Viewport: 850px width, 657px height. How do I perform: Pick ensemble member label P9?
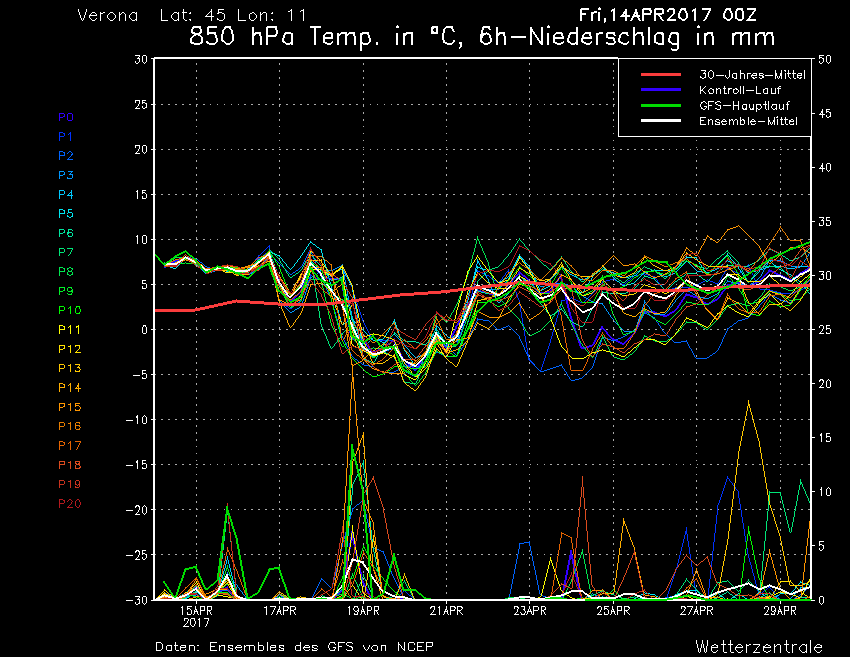66,291
